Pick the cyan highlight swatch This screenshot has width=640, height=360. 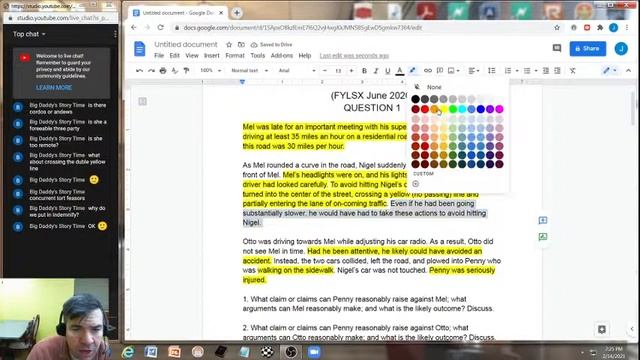462,109
